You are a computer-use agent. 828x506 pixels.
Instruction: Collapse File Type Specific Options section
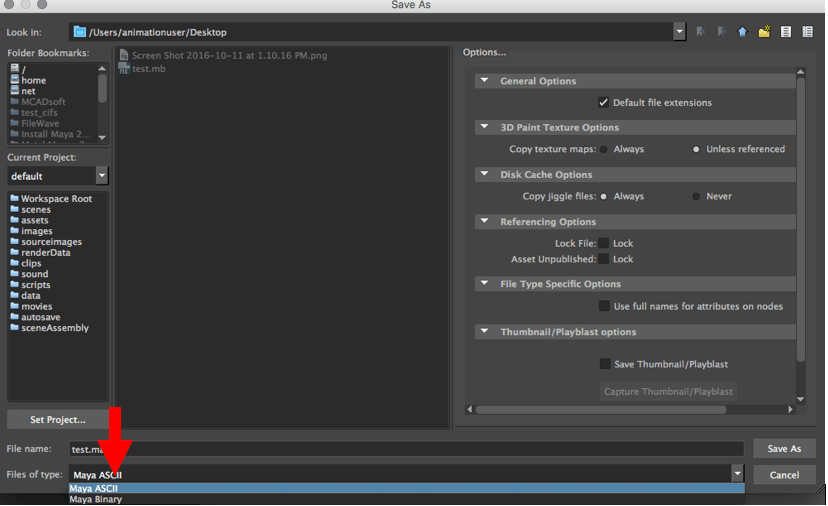pyautogui.click(x=484, y=283)
